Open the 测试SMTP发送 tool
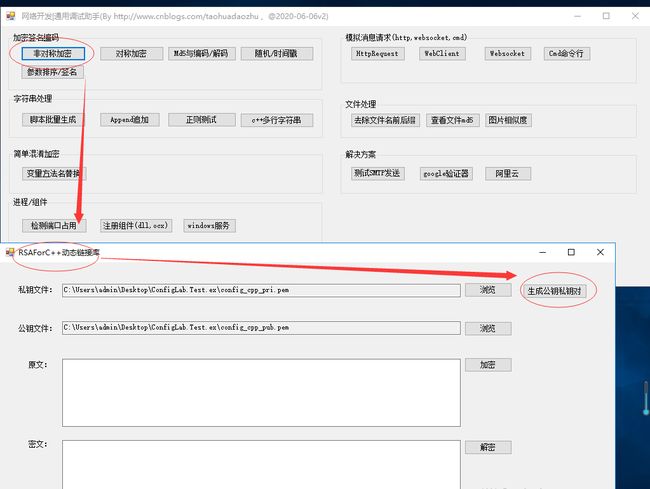This screenshot has height=489, width=650. [378, 174]
